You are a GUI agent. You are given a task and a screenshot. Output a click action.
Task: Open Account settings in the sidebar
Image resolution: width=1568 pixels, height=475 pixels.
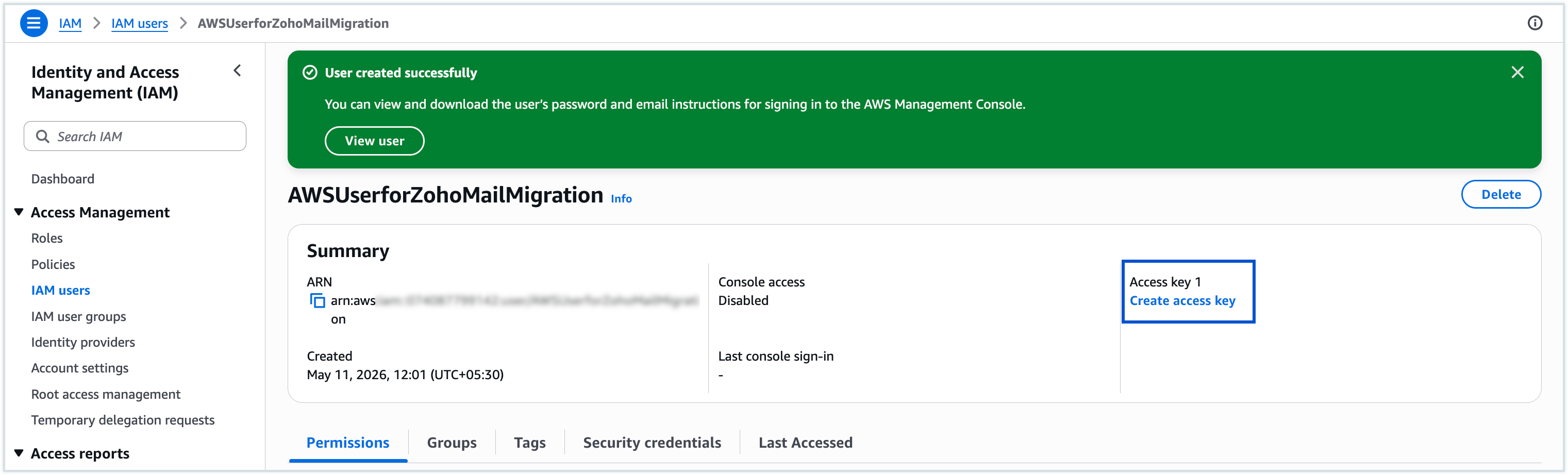(x=80, y=368)
